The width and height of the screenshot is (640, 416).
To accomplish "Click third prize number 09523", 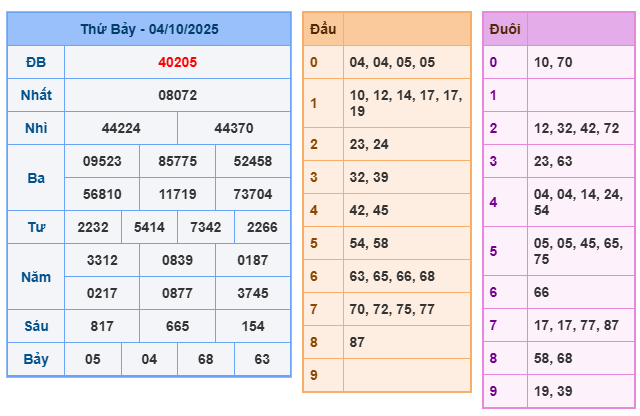I will 102,161.
